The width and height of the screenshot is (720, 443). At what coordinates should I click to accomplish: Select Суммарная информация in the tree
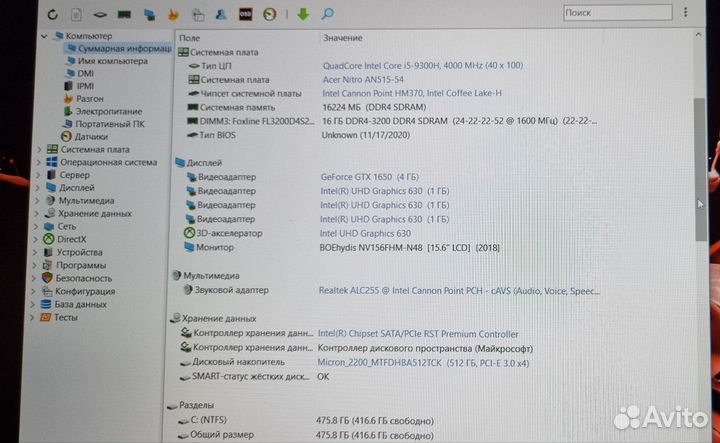tap(119, 48)
